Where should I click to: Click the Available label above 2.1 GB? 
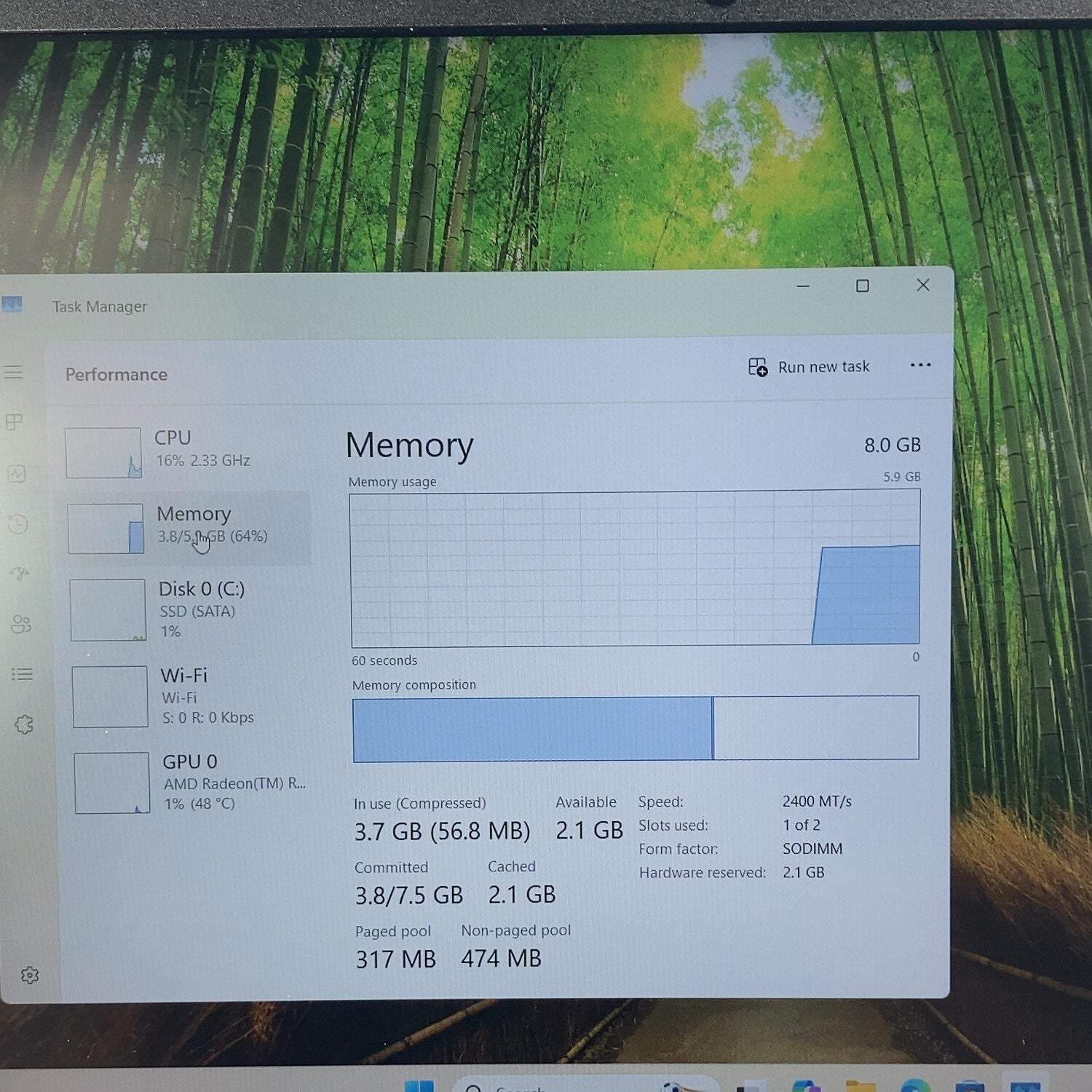[x=586, y=802]
